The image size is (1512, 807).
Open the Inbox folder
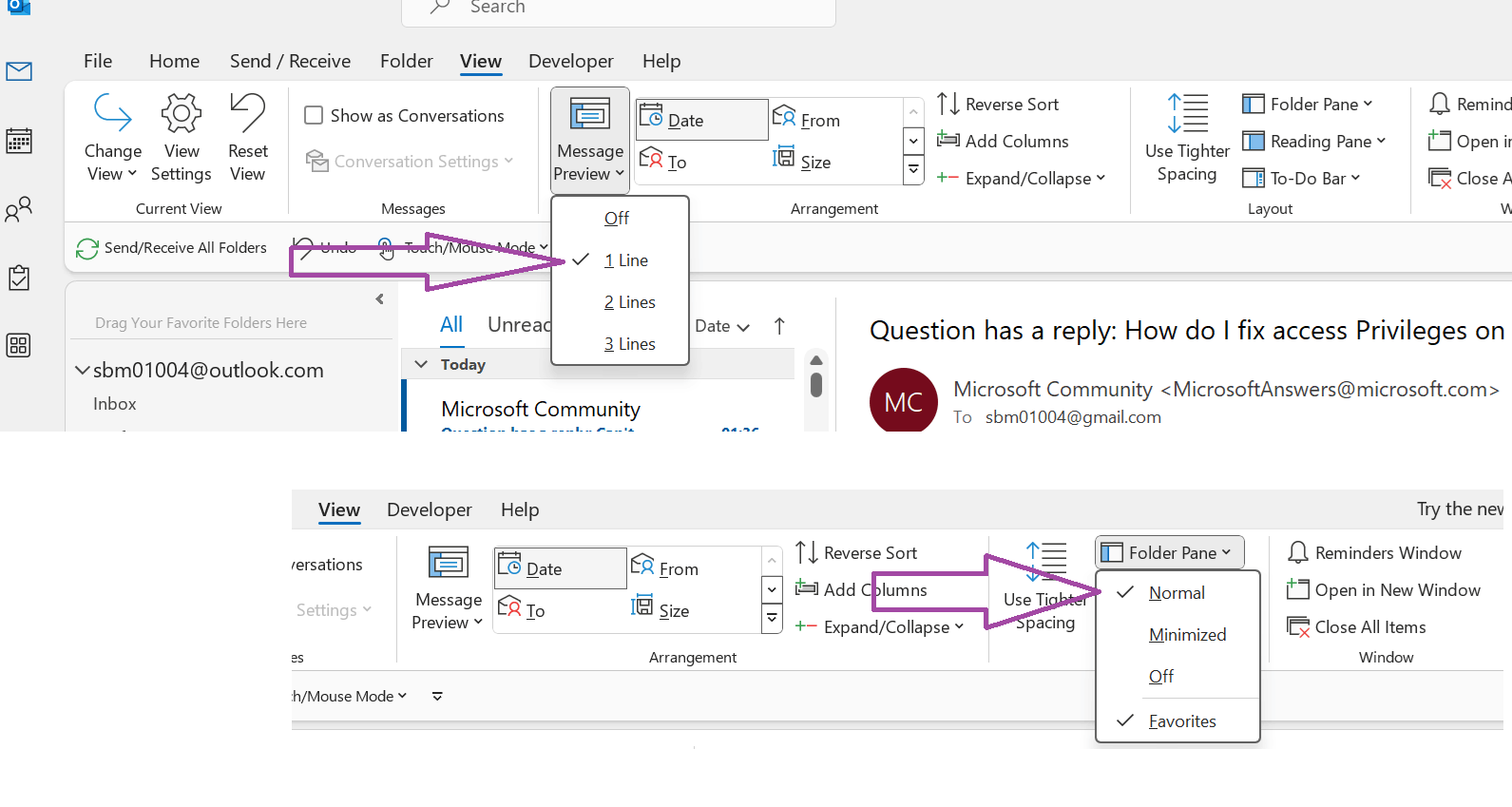(x=114, y=404)
